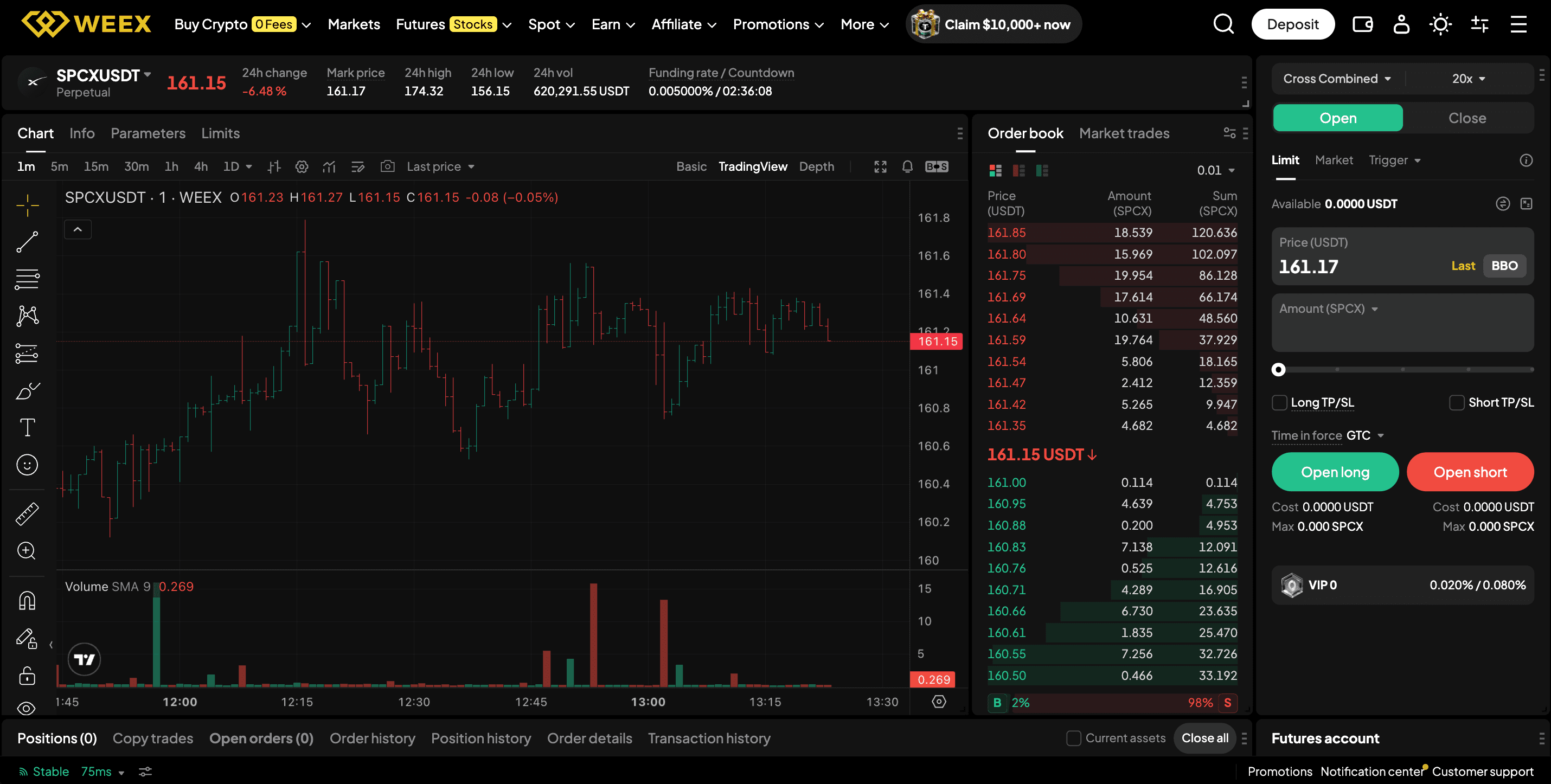Open the indicators icon

(329, 167)
